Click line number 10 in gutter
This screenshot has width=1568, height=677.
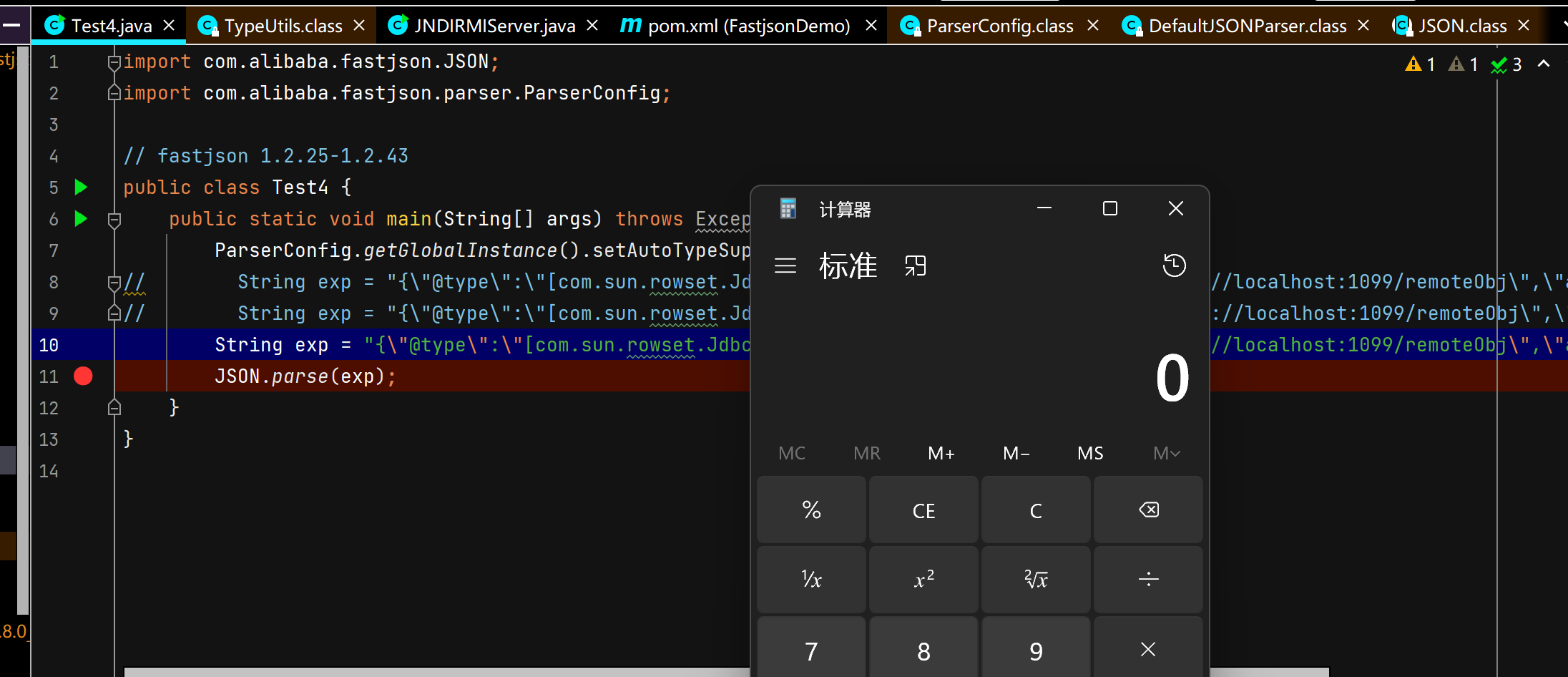[49, 345]
